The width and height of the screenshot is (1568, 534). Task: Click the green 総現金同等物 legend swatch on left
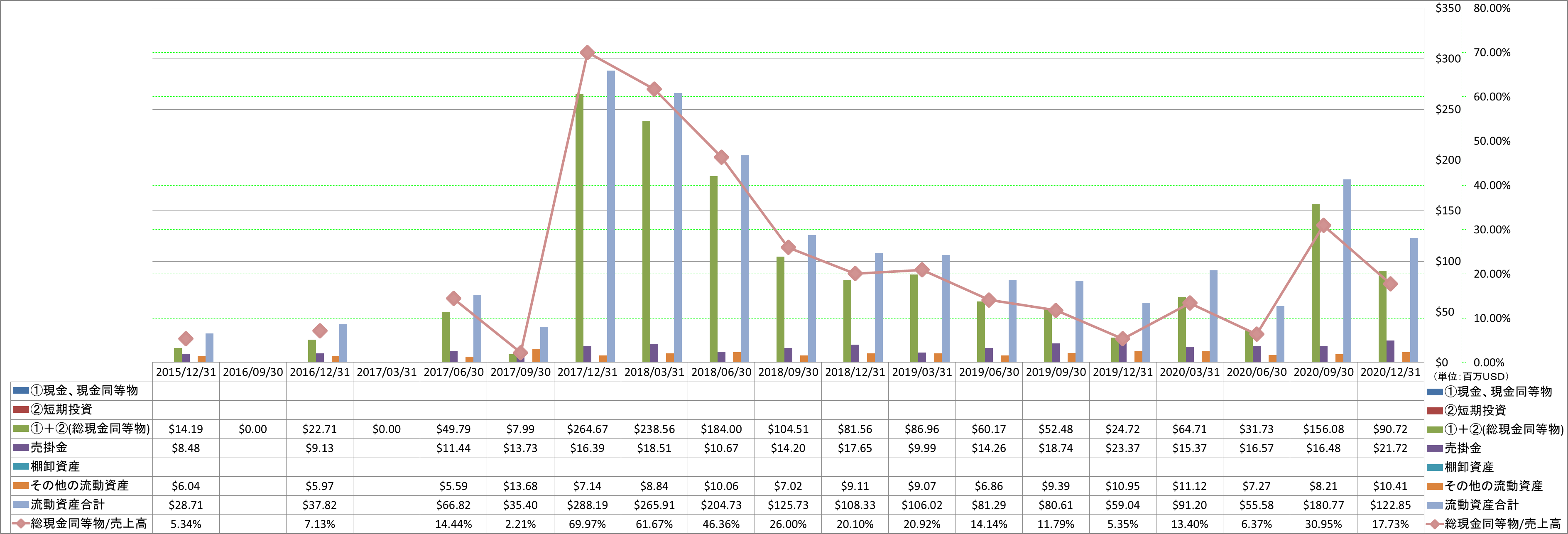[21, 429]
